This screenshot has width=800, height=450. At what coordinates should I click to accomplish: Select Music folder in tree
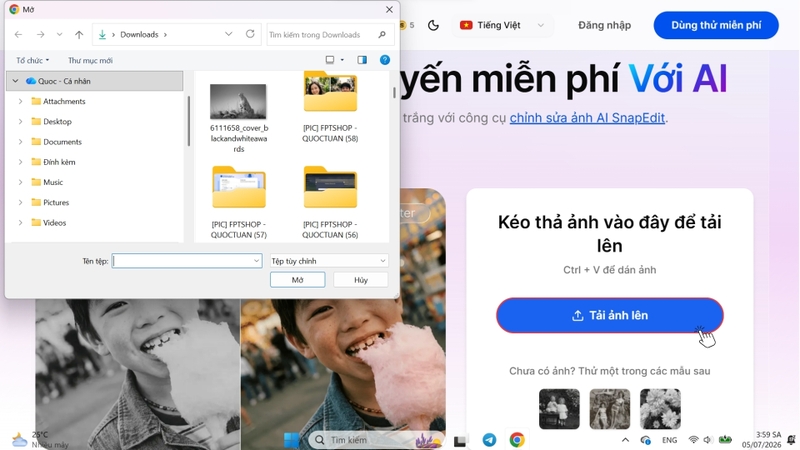pos(47,182)
